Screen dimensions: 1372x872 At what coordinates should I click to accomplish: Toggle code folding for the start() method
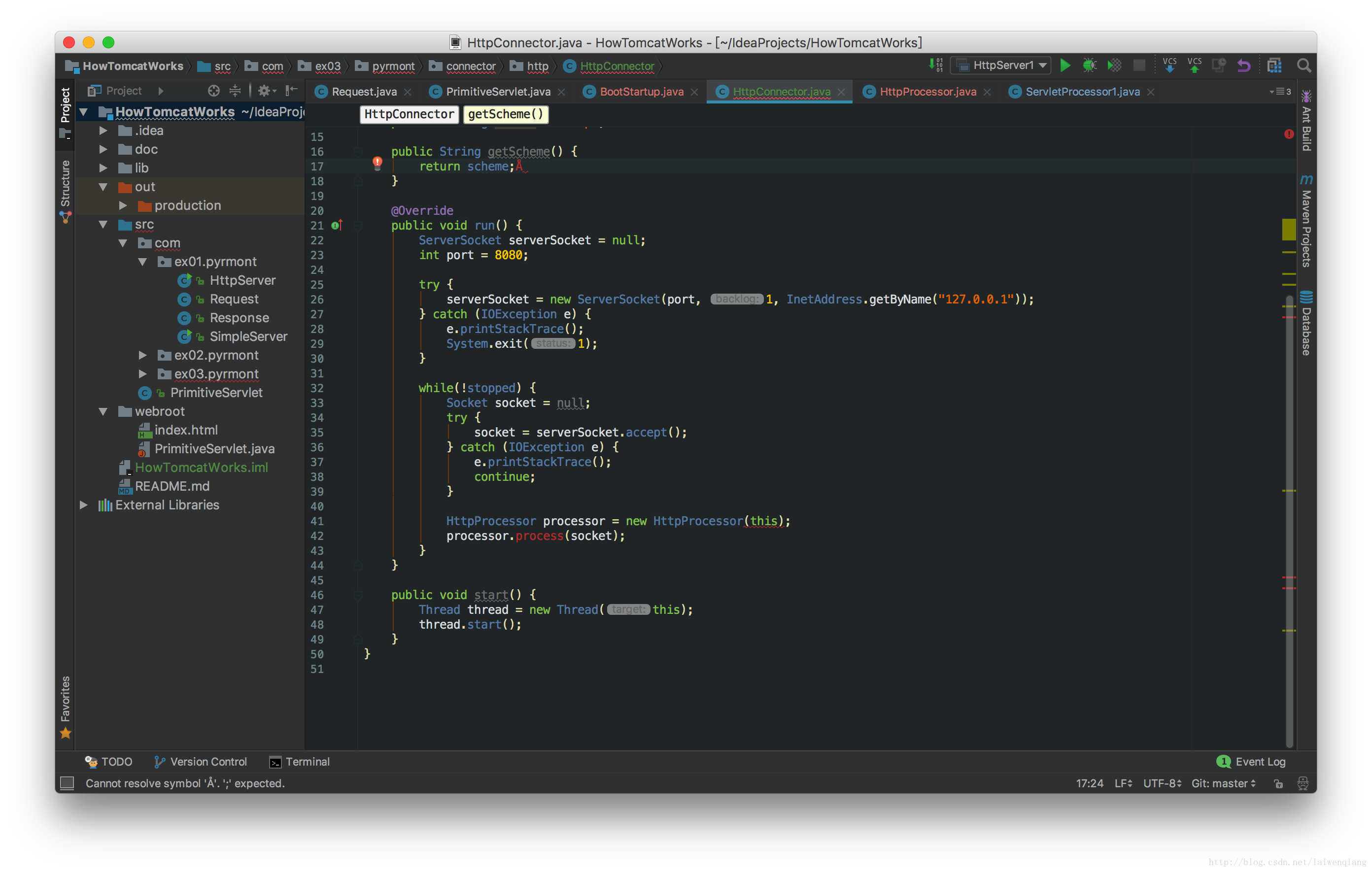click(x=358, y=595)
